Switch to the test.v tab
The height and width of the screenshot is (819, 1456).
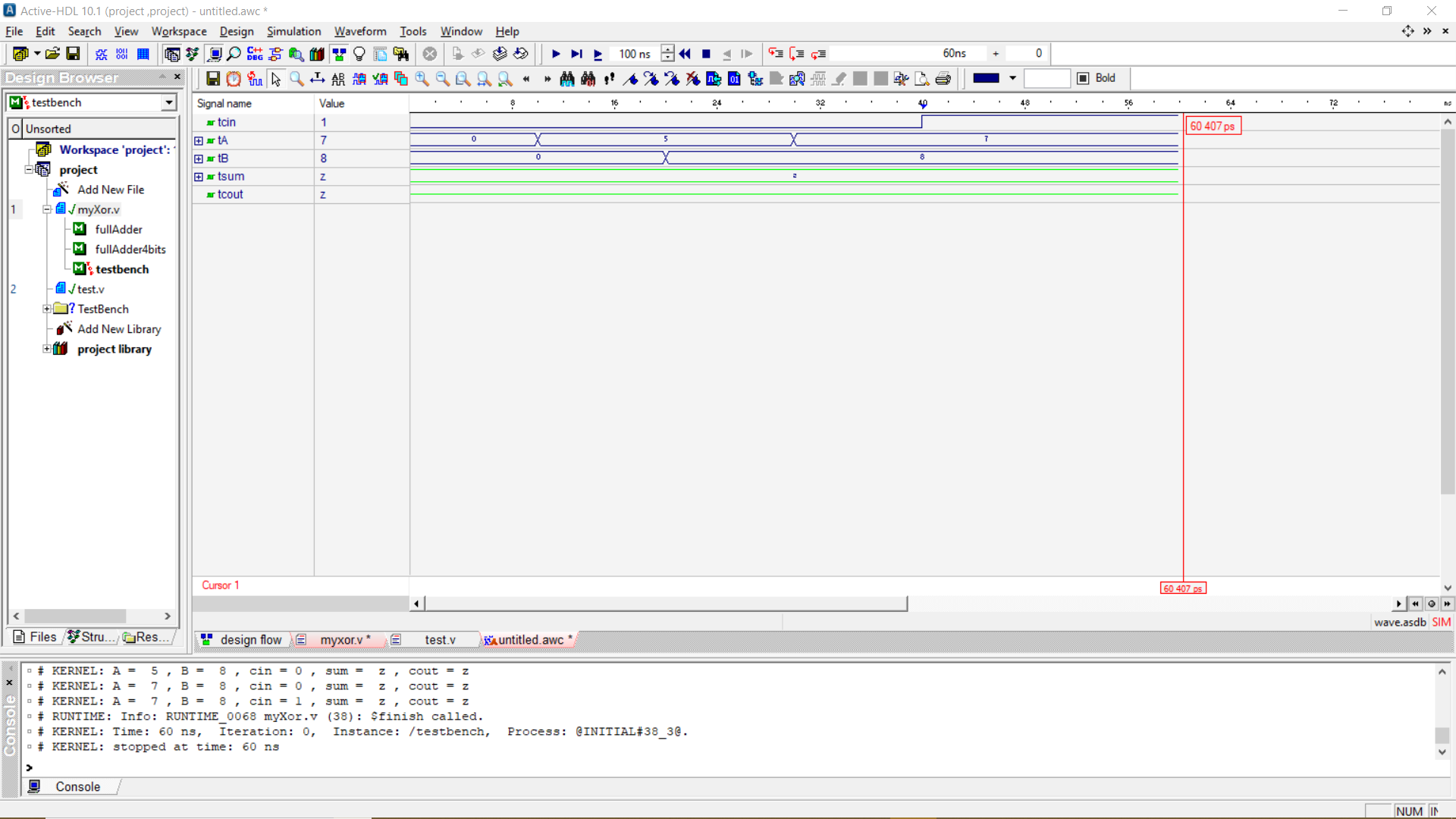[440, 639]
